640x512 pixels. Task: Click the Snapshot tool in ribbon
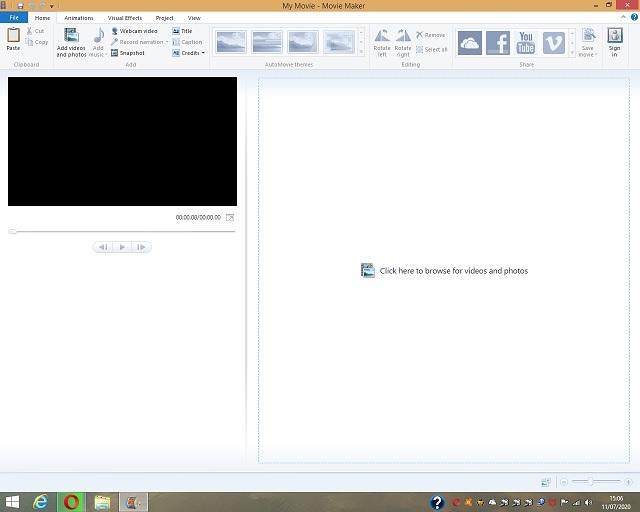pyautogui.click(x=128, y=53)
